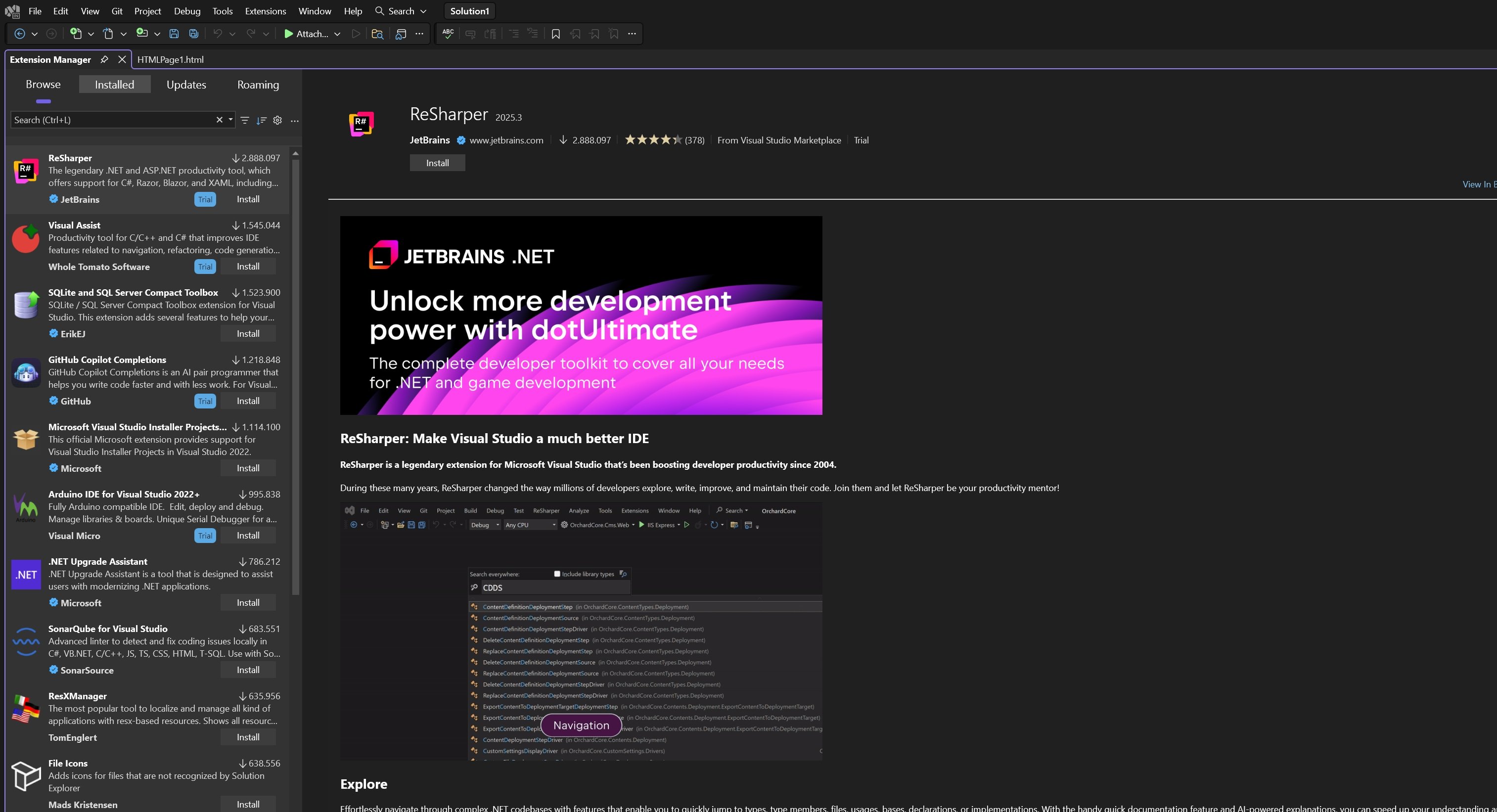This screenshot has height=812, width=1497.
Task: Open the Debug menu
Action: click(x=187, y=11)
